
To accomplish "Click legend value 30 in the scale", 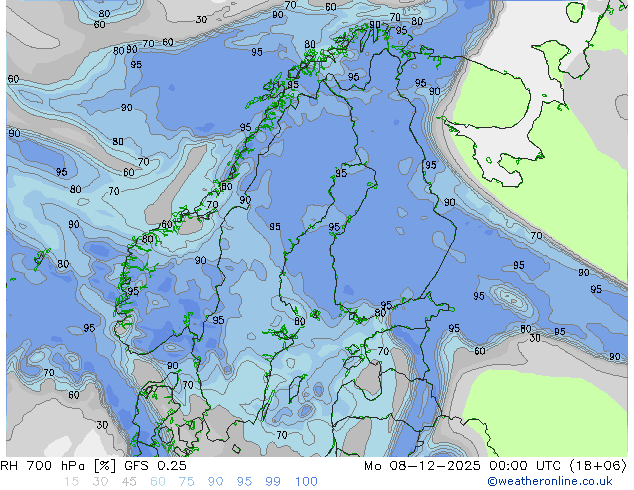I will coord(100,482).
